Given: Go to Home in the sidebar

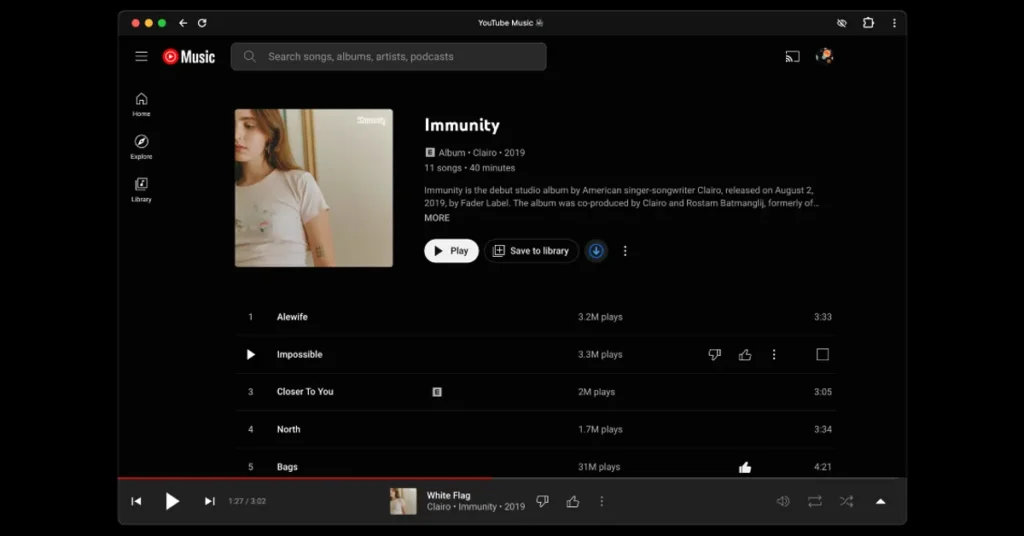Looking at the screenshot, I should point(141,104).
